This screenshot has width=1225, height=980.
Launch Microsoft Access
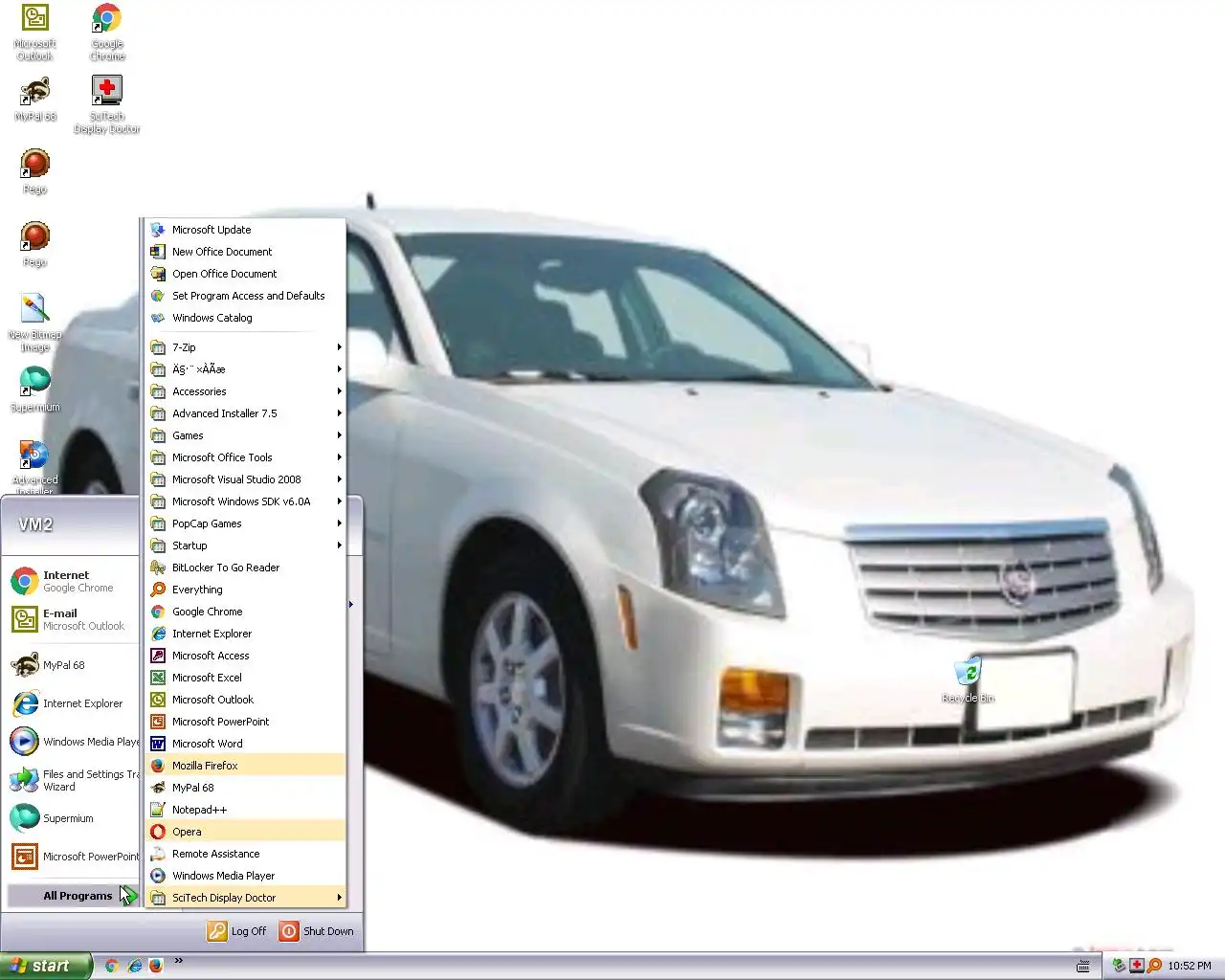[245, 656]
